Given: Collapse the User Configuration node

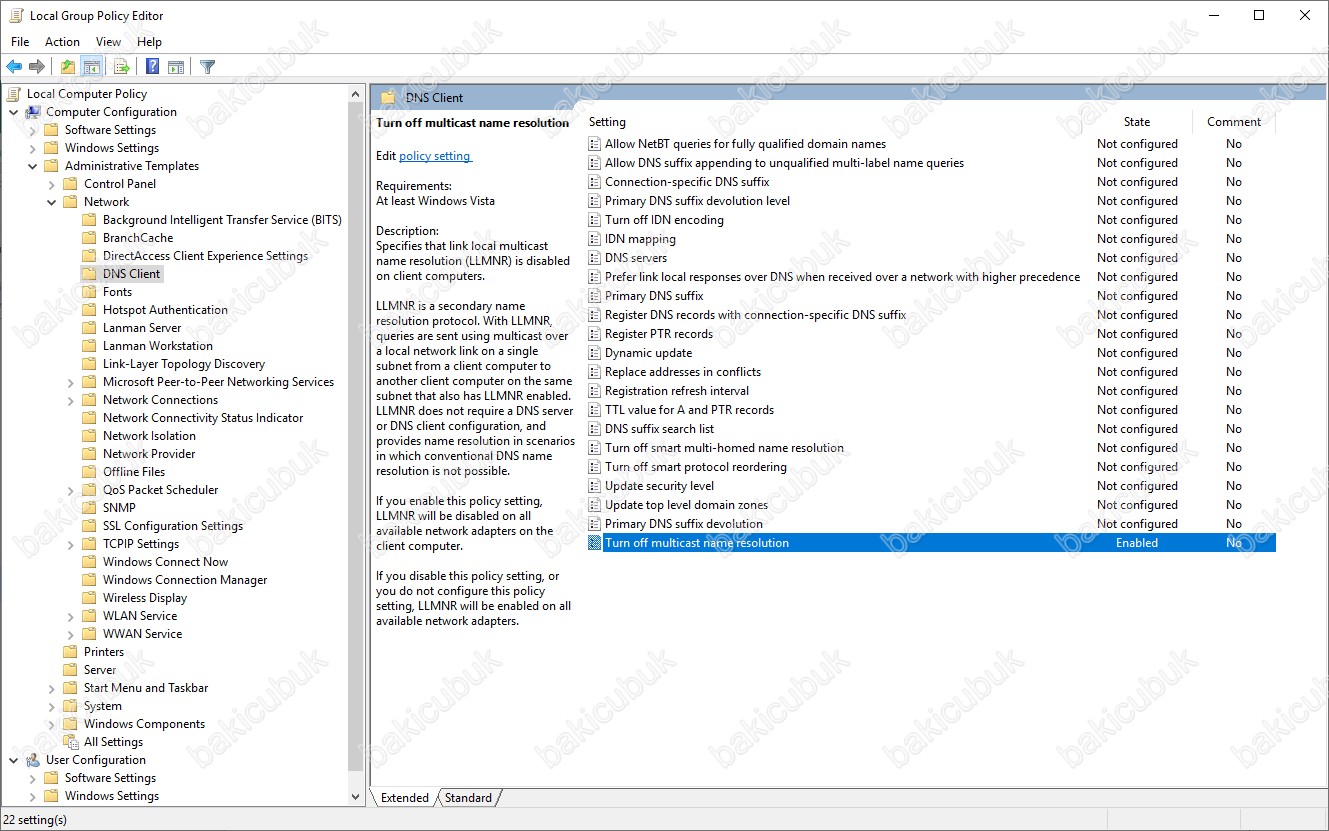Looking at the screenshot, I should pyautogui.click(x=14, y=760).
